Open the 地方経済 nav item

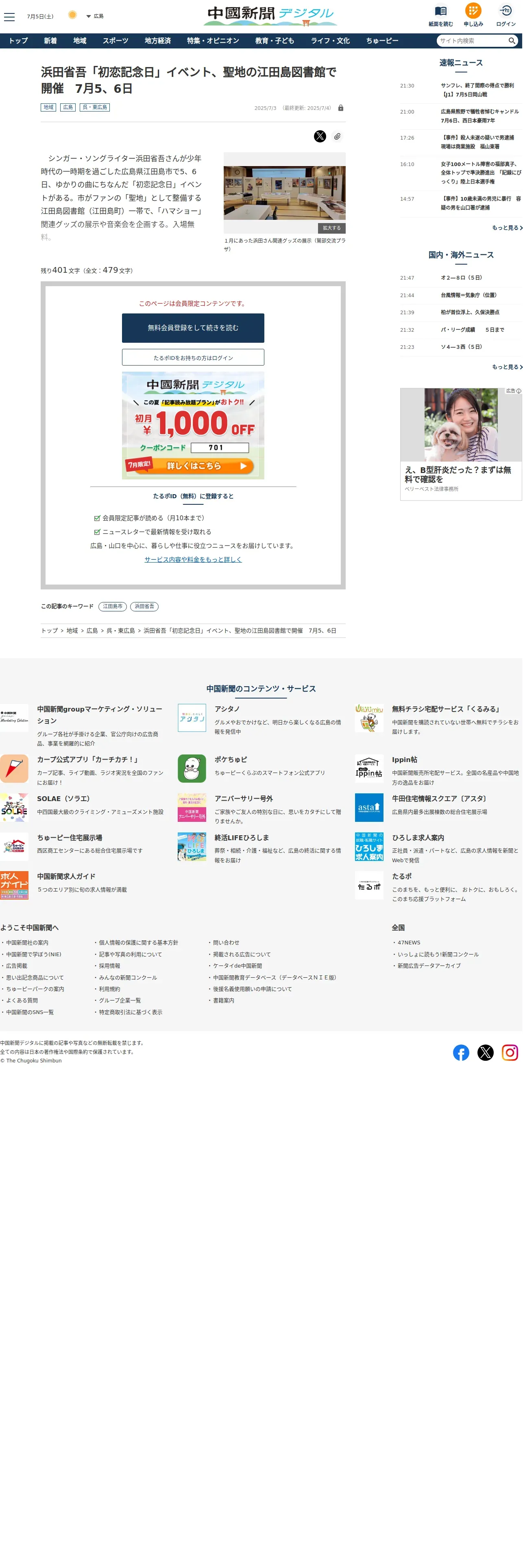click(x=157, y=41)
